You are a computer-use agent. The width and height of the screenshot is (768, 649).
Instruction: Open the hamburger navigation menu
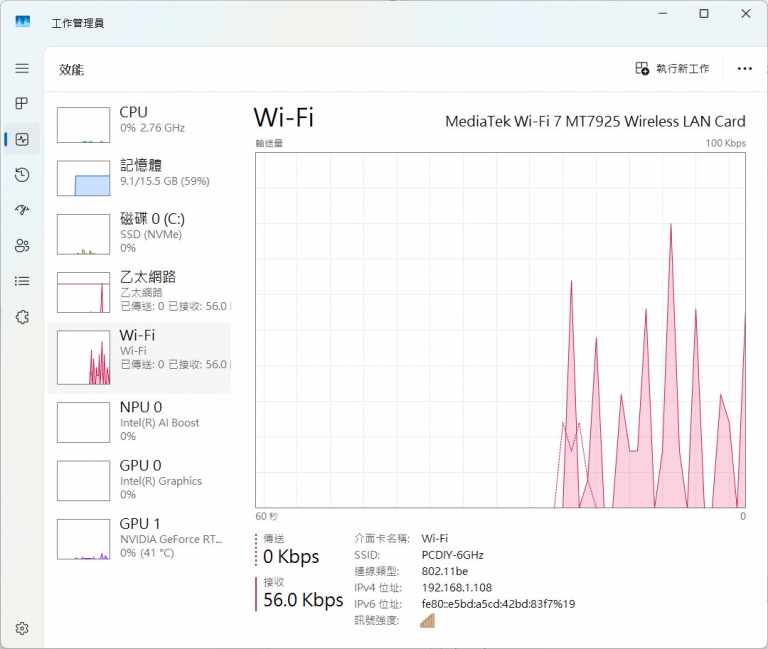click(x=22, y=68)
